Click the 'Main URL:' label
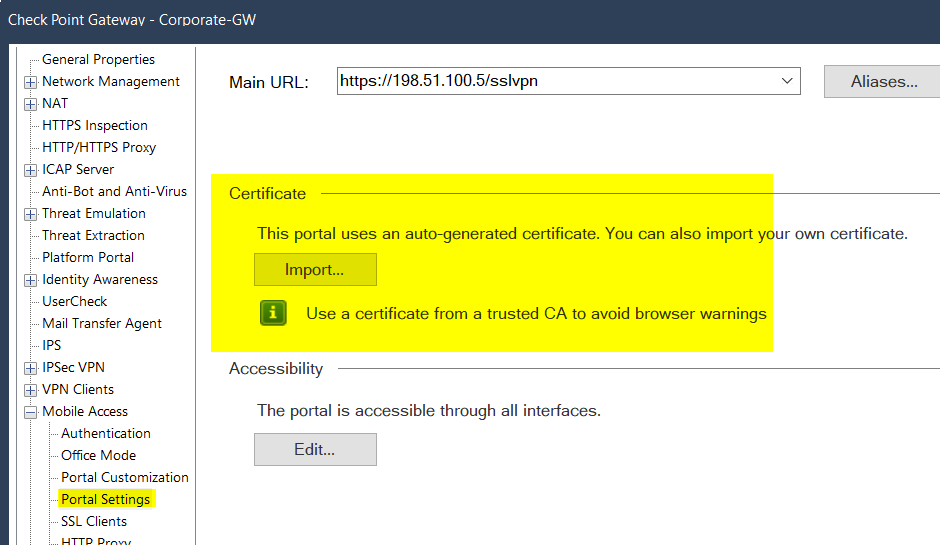The image size is (940, 545). (269, 82)
